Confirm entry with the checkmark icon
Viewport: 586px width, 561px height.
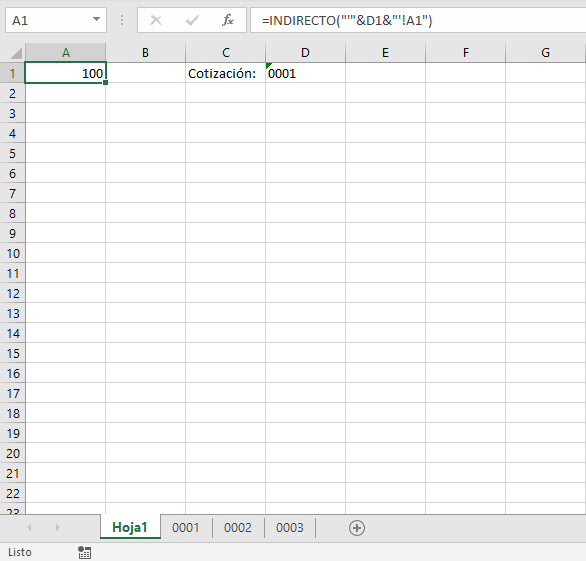[x=192, y=20]
